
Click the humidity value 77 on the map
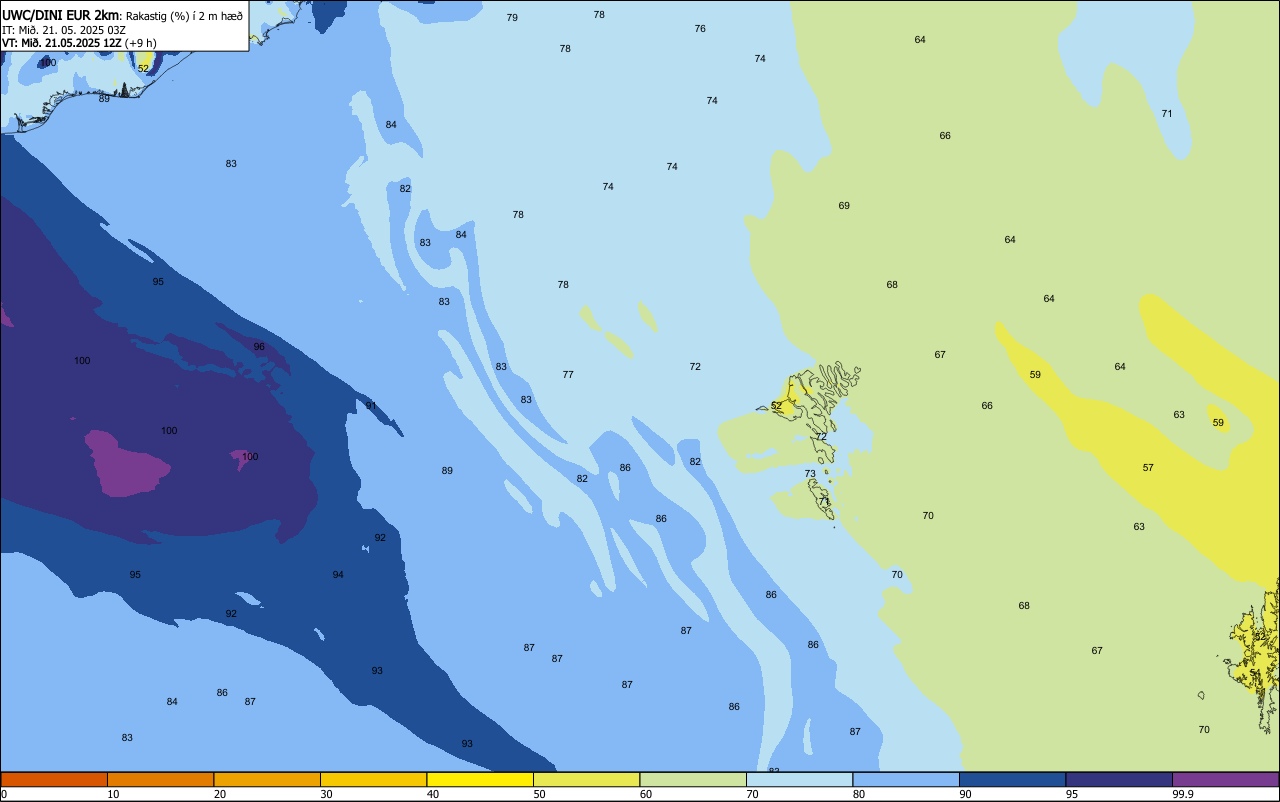(x=568, y=375)
